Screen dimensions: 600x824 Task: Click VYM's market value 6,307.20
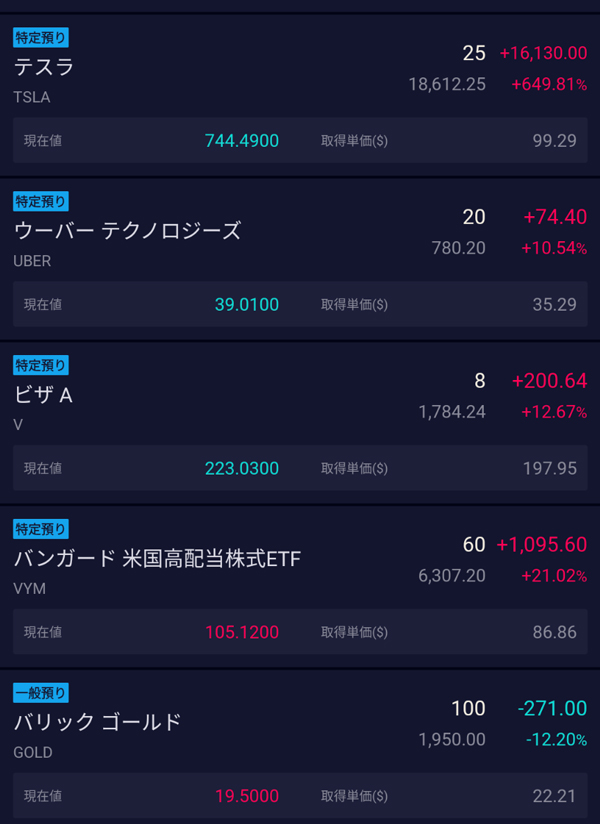452,576
